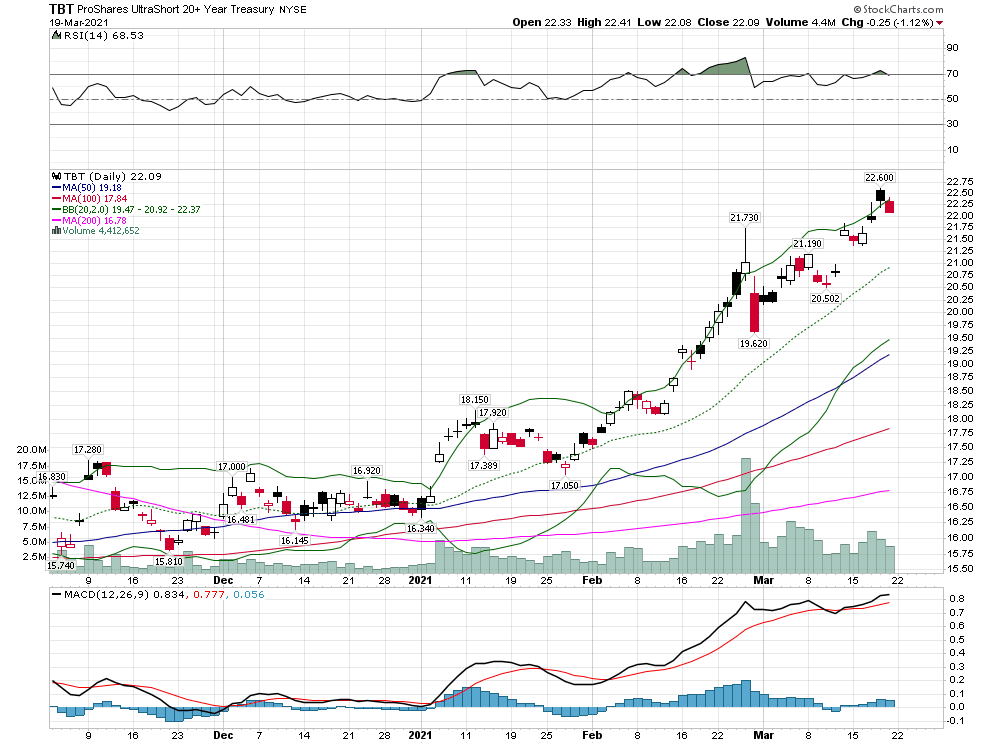The image size is (990, 744).
Task: Click the 16.145 price annotation
Action: (x=295, y=541)
